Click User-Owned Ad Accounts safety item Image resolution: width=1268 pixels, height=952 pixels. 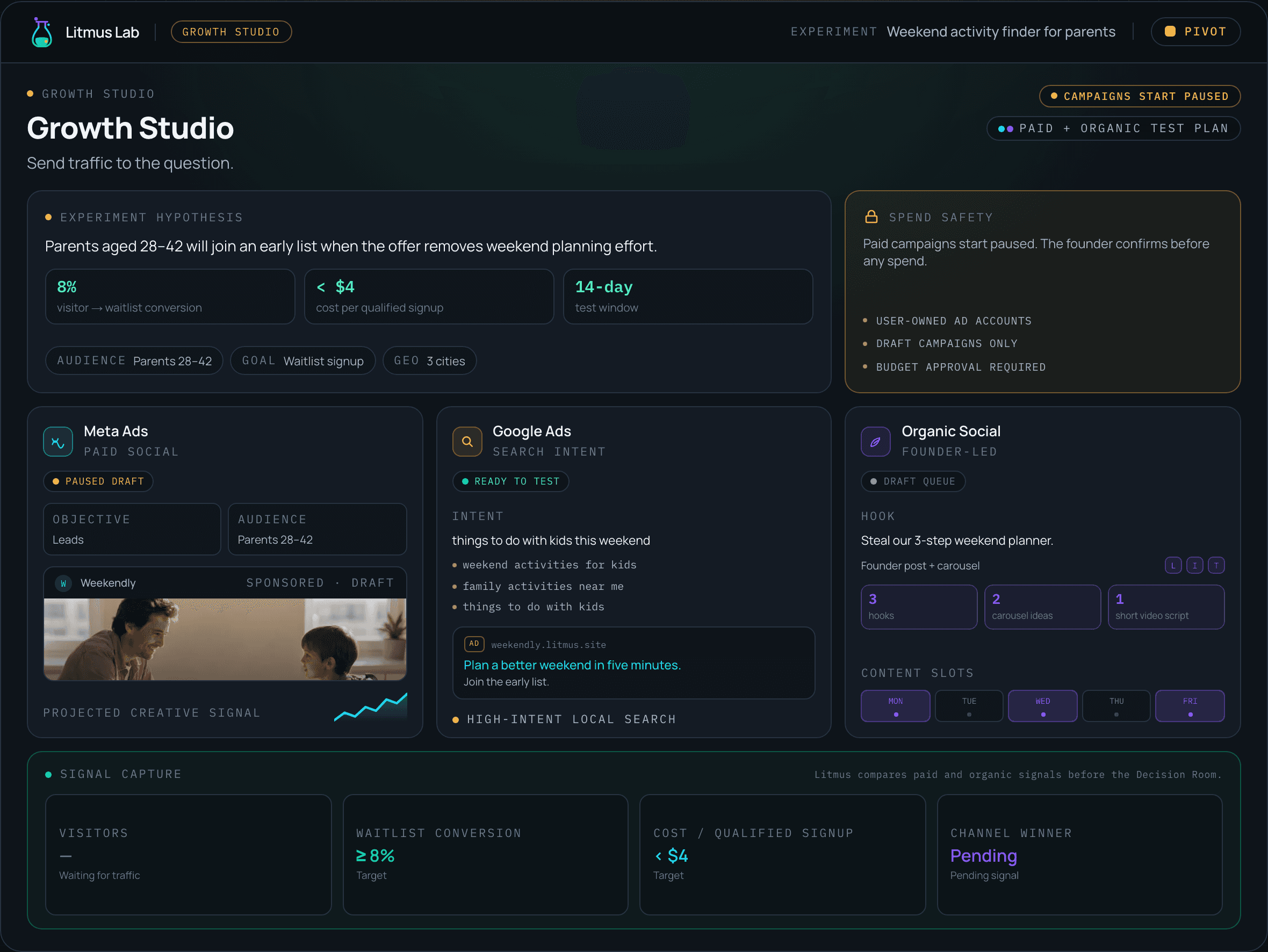[x=953, y=321]
